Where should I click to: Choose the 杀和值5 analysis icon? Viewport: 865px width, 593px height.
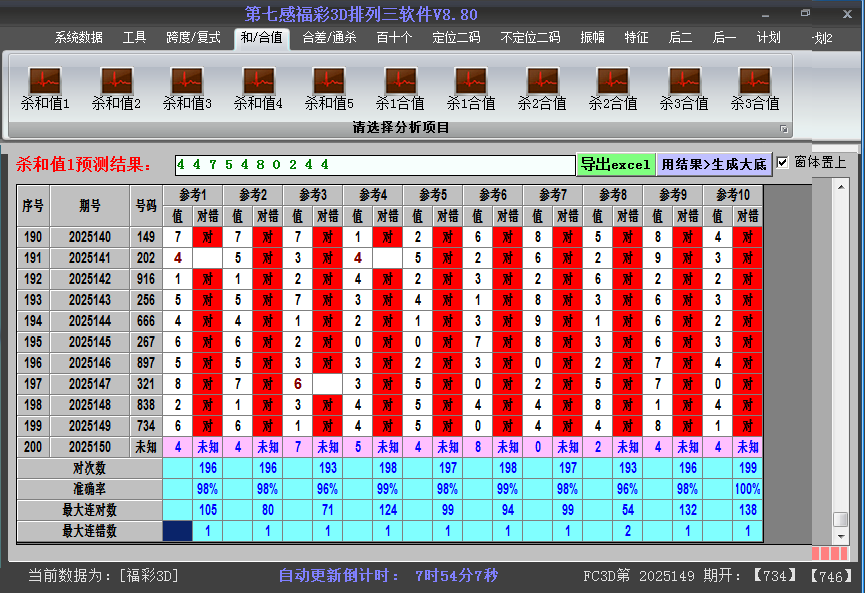point(329,88)
